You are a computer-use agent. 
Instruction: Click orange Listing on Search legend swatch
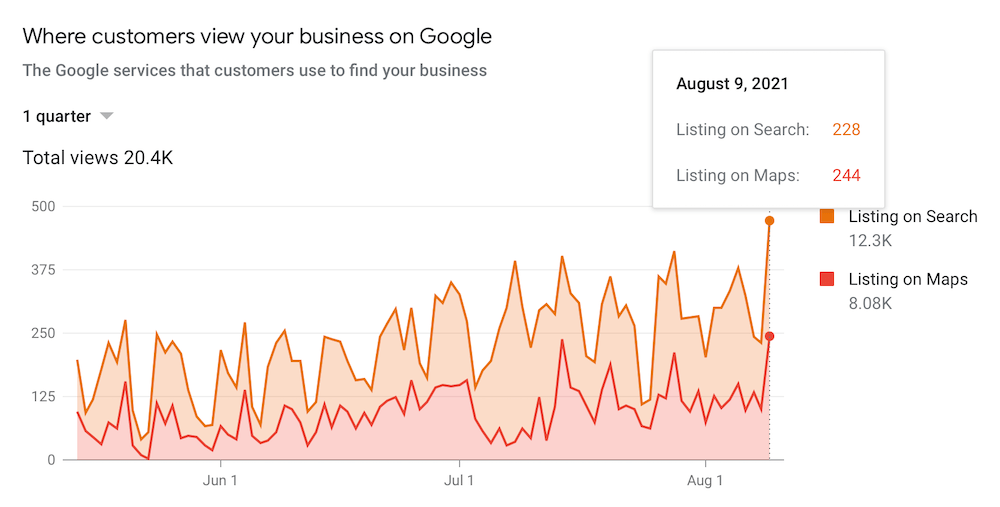tap(827, 216)
